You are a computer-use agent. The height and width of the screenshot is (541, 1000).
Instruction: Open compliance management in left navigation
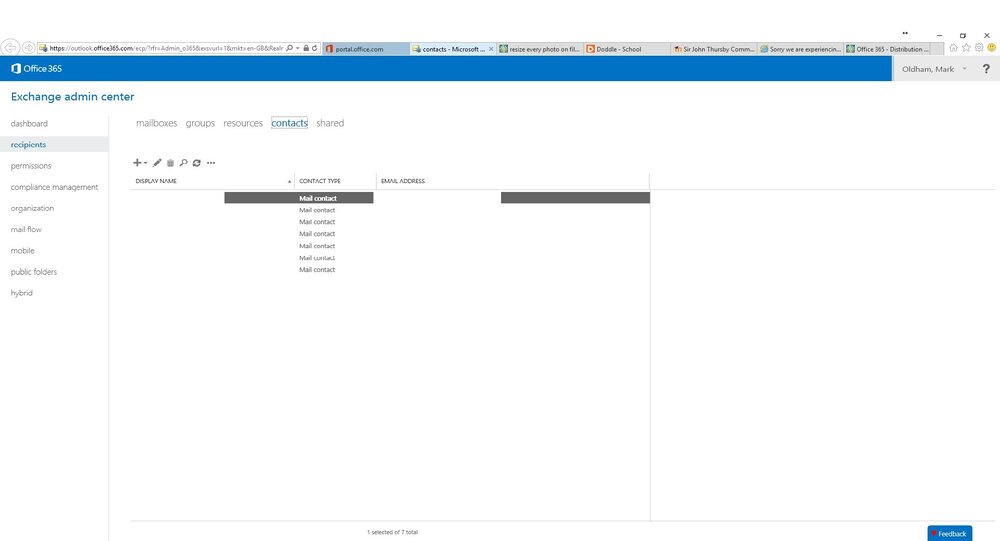[x=54, y=187]
